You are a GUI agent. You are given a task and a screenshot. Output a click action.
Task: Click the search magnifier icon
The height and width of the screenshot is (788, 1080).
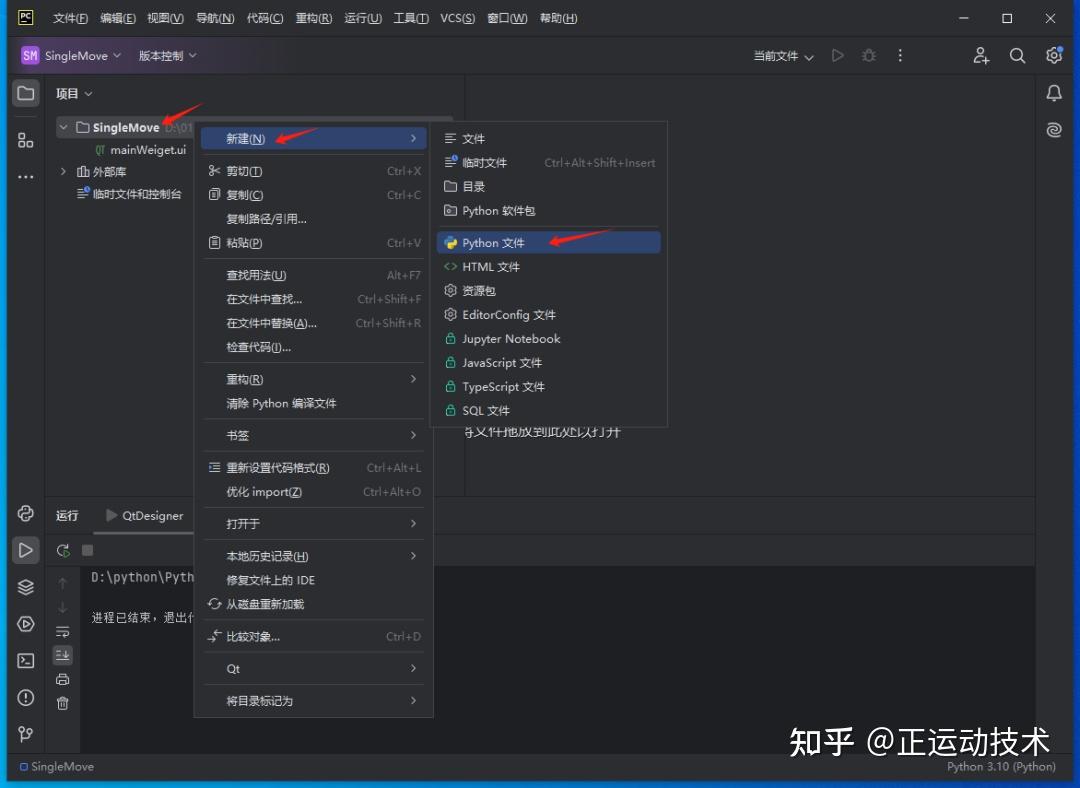pyautogui.click(x=1017, y=55)
